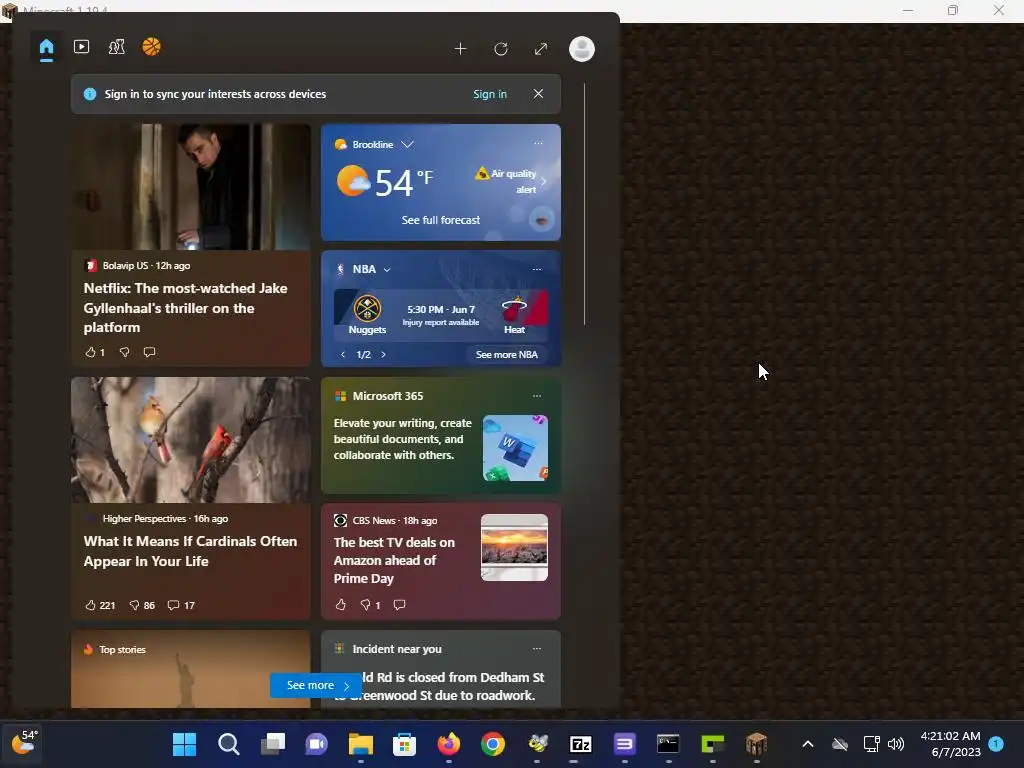The height and width of the screenshot is (768, 1024).
Task: Like the CBS News TV deals article
Action: 341,605
